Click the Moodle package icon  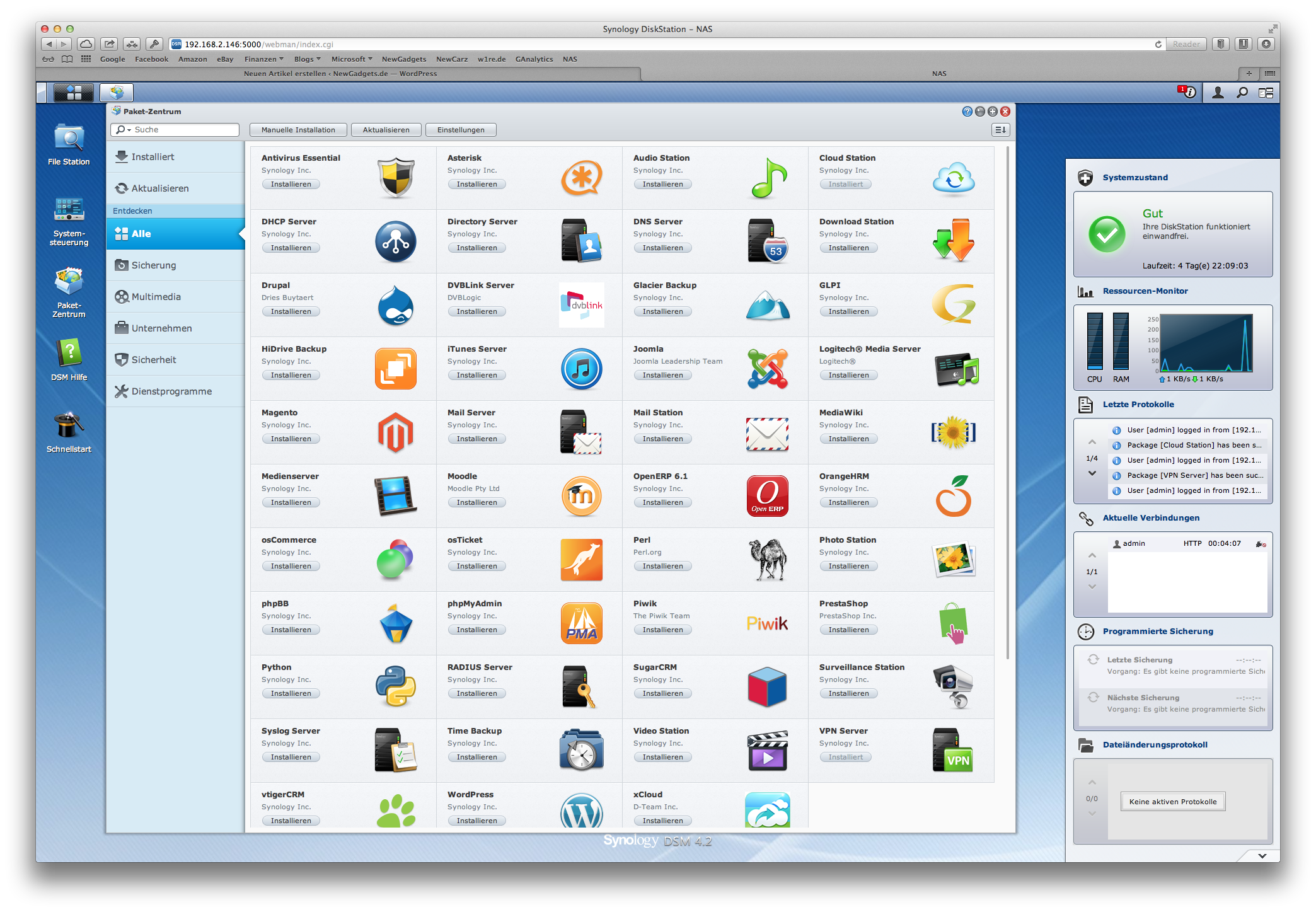pos(581,496)
